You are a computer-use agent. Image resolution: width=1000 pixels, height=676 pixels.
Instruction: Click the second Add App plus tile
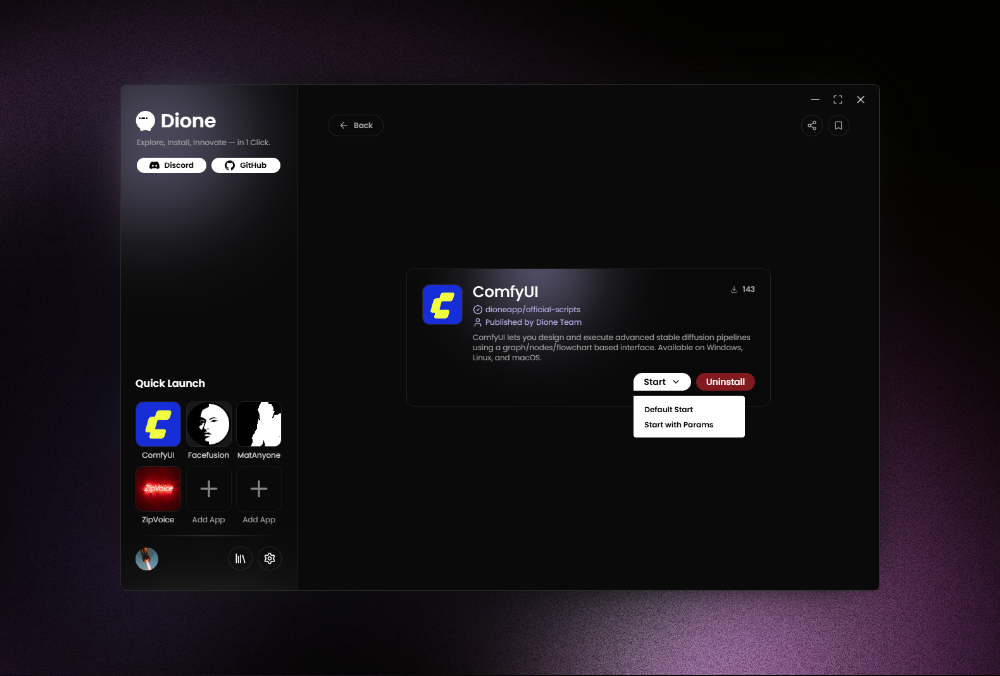259,489
